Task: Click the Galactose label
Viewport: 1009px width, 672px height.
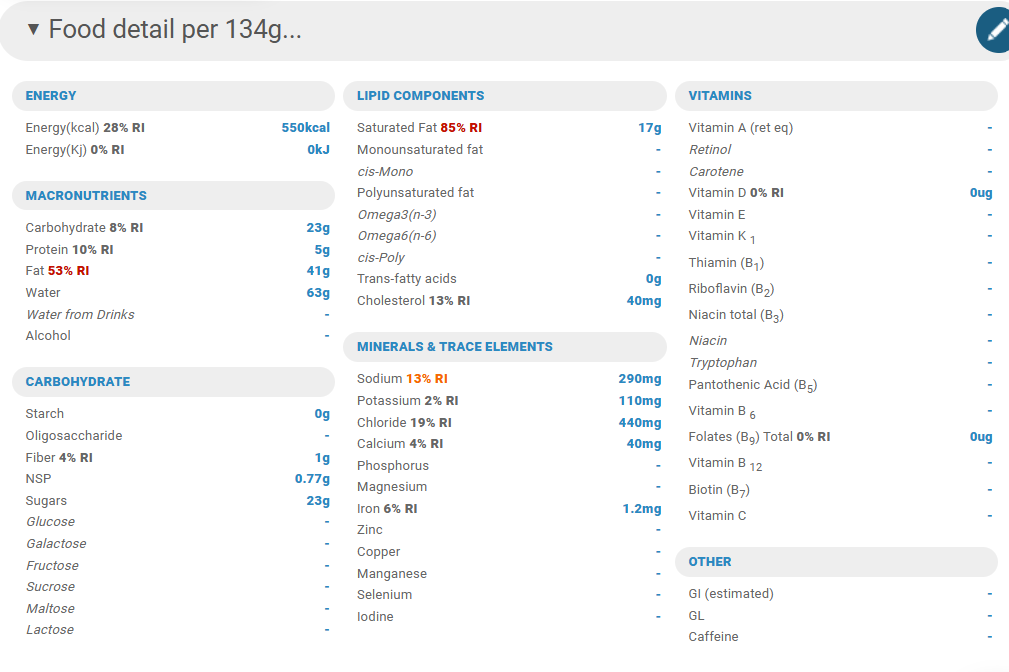Action: pyautogui.click(x=57, y=544)
